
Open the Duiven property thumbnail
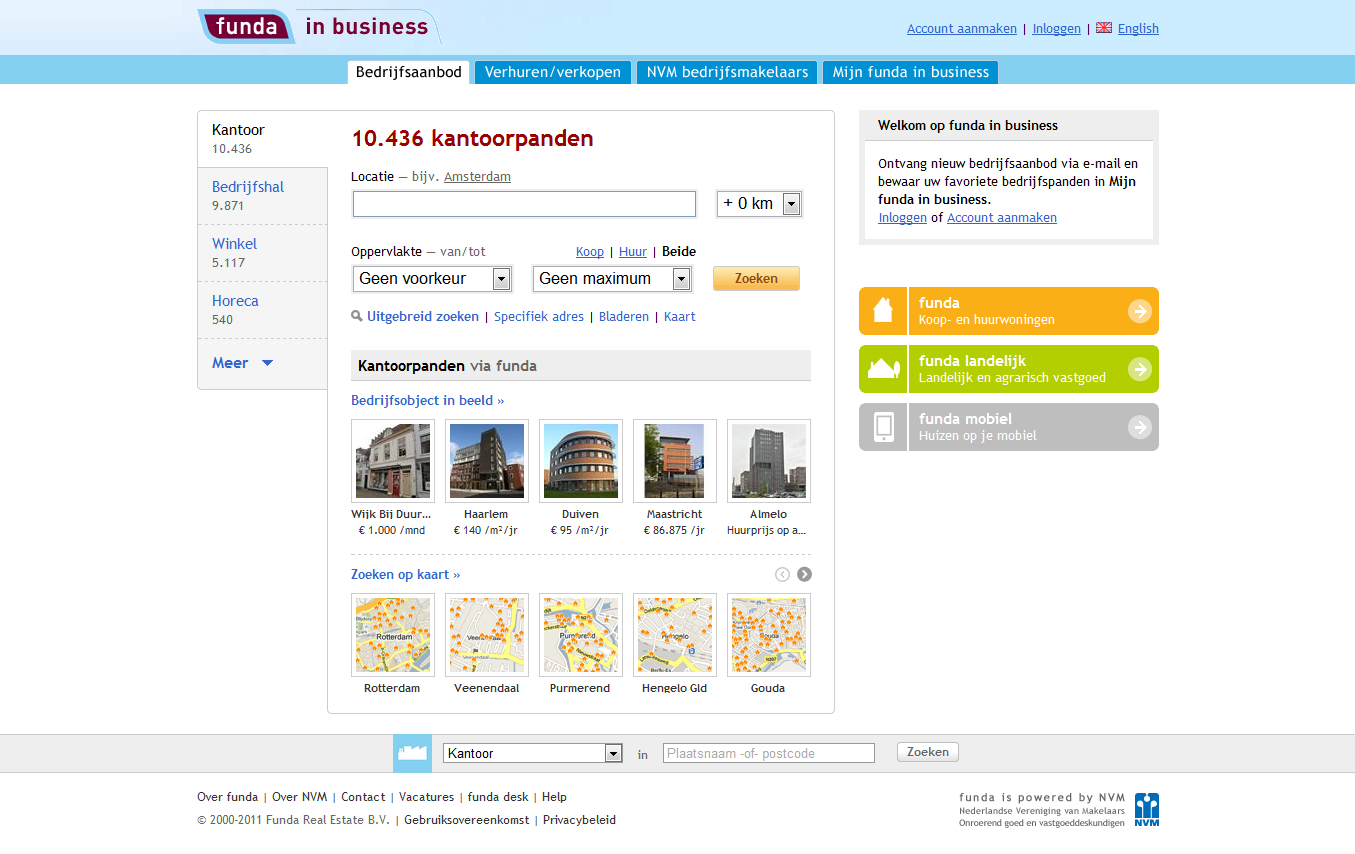581,461
